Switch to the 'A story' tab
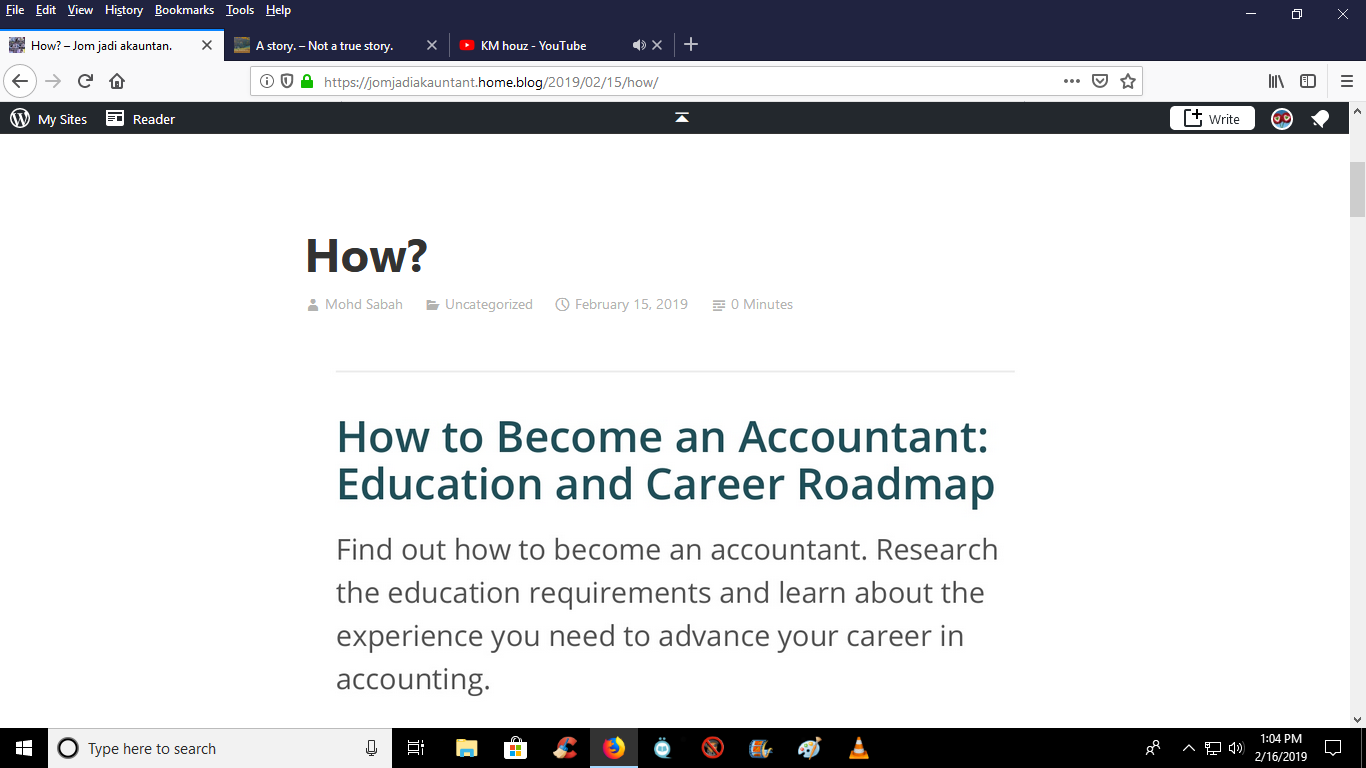This screenshot has height=768, width=1366. point(324,45)
